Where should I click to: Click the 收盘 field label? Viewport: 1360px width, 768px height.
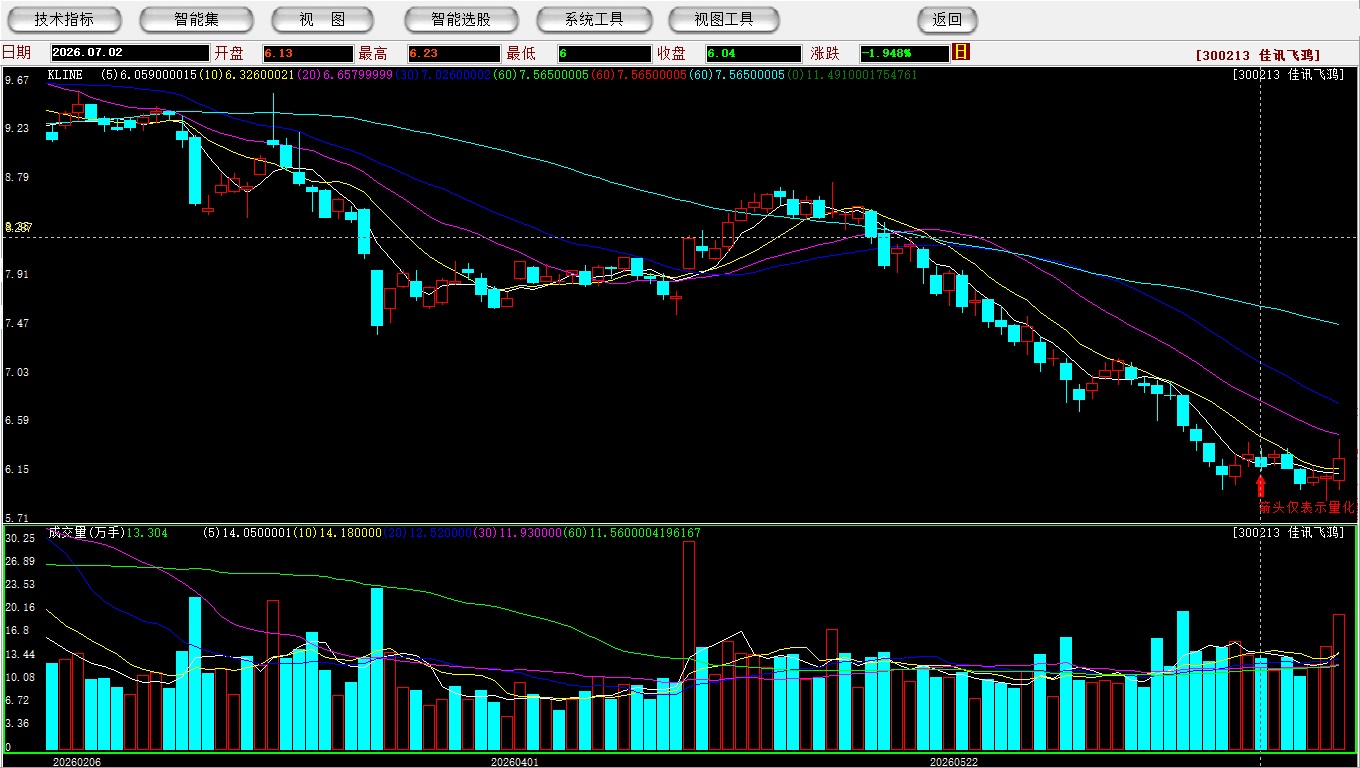[672, 53]
